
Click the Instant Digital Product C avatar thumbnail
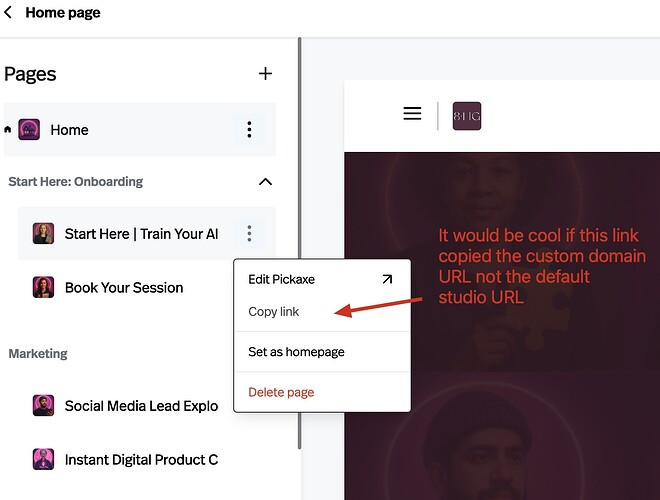tap(43, 459)
